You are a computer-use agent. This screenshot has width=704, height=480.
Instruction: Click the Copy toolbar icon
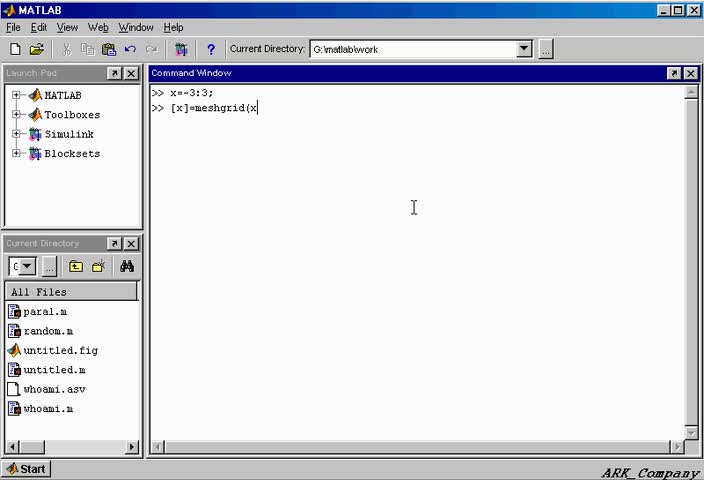coord(88,49)
